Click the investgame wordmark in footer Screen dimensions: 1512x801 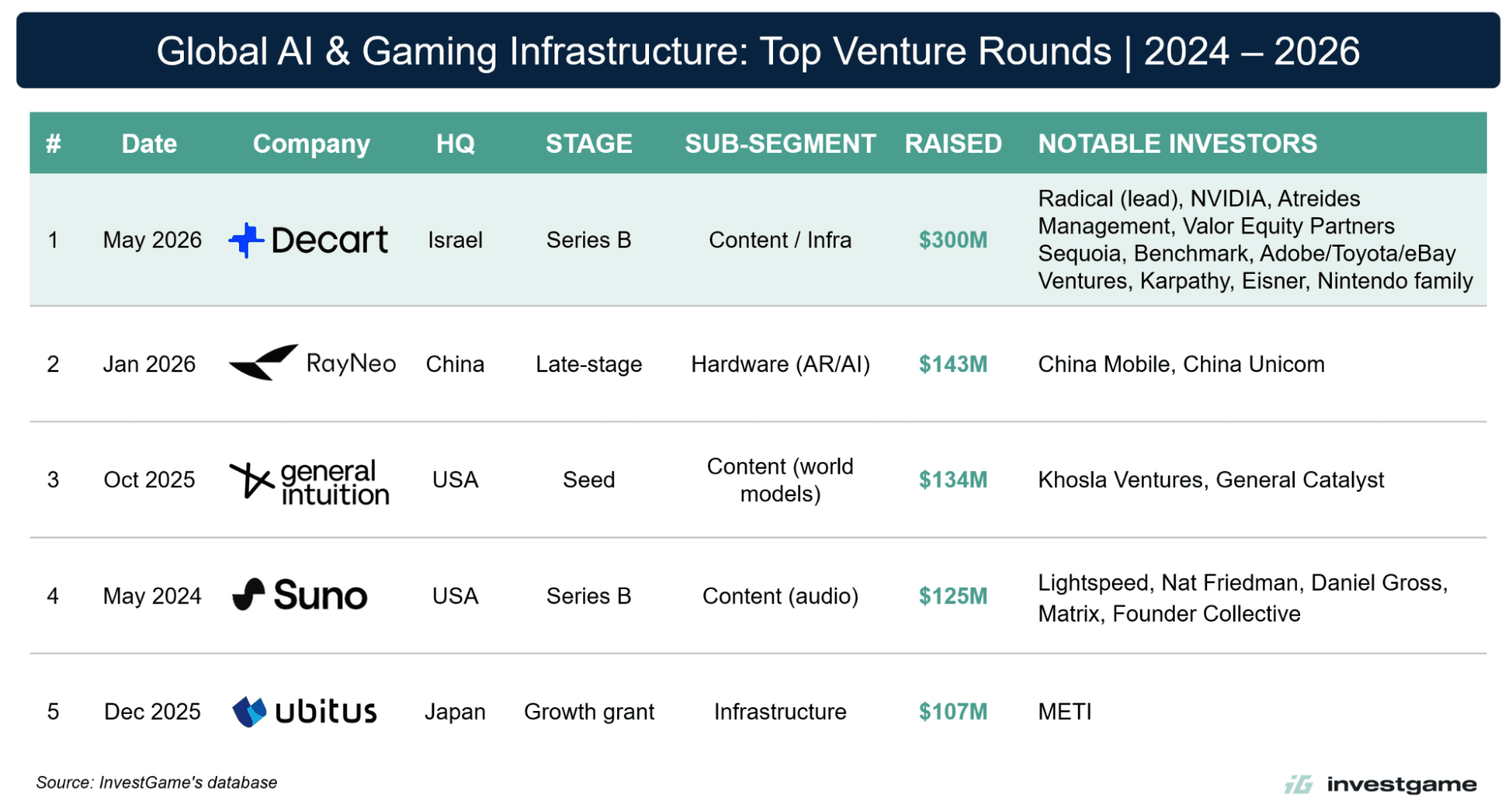(1402, 784)
